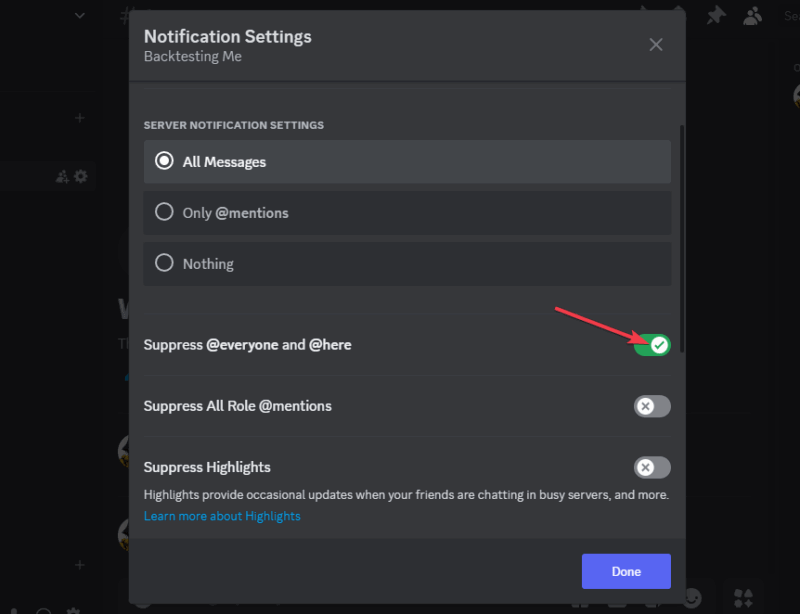Click the create invite icon beside channel
The width and height of the screenshot is (800, 614).
click(63, 176)
